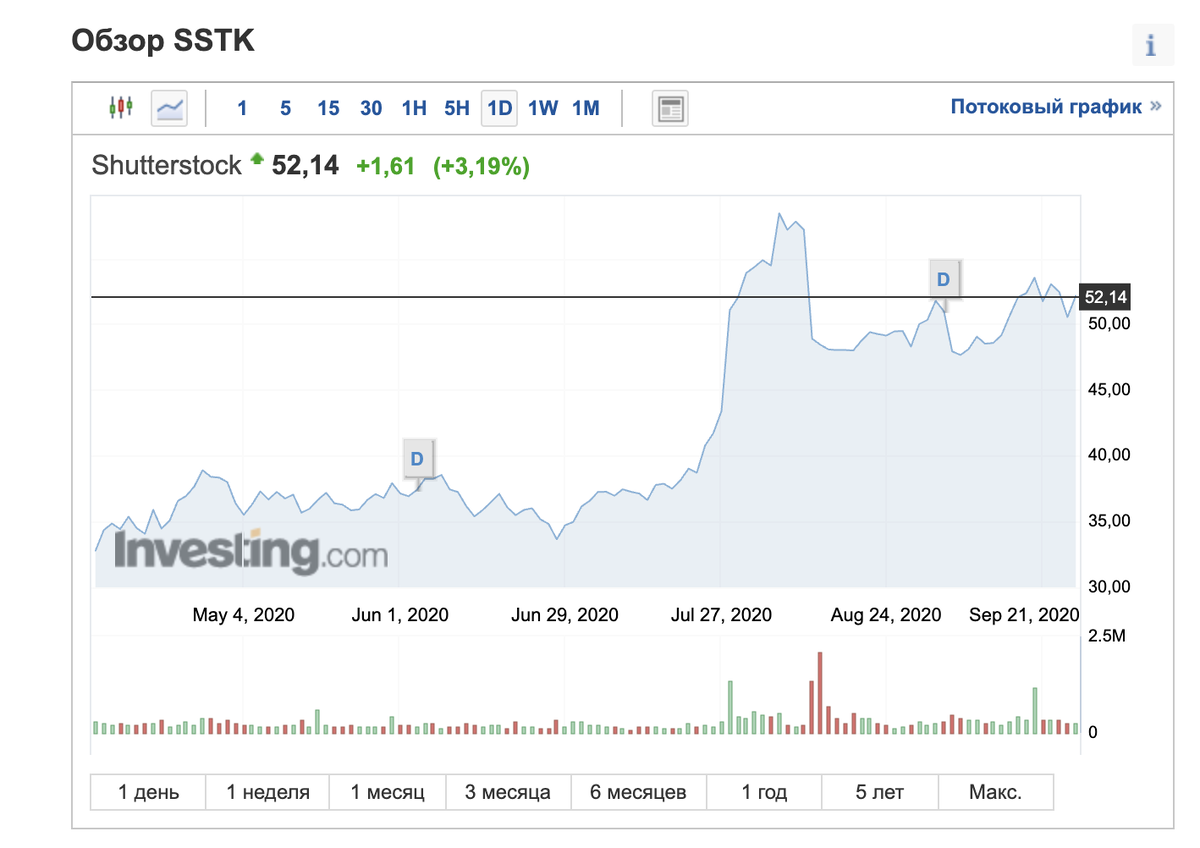
Task: Select the 1H interval
Action: 414,108
